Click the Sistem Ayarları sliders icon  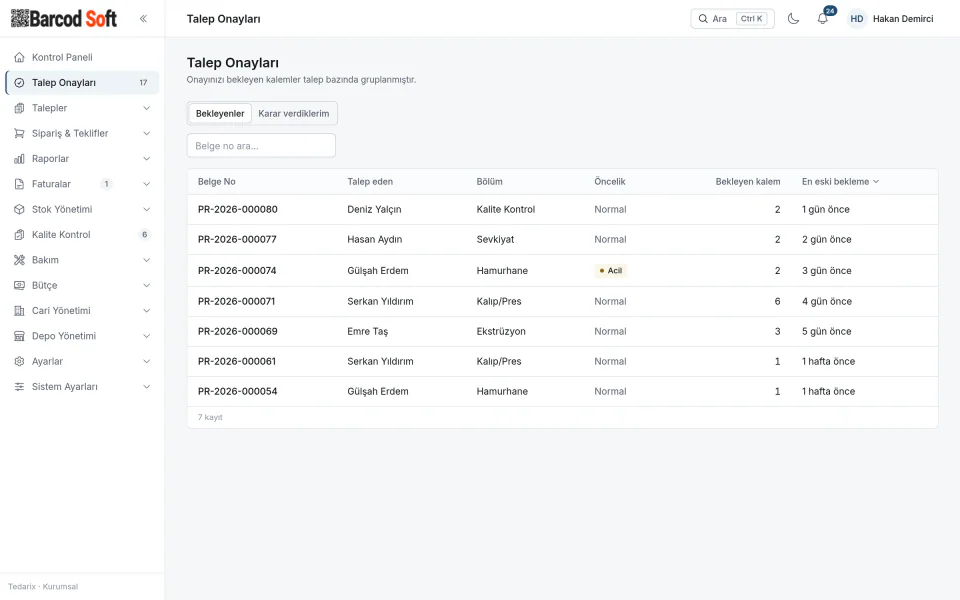[20, 387]
